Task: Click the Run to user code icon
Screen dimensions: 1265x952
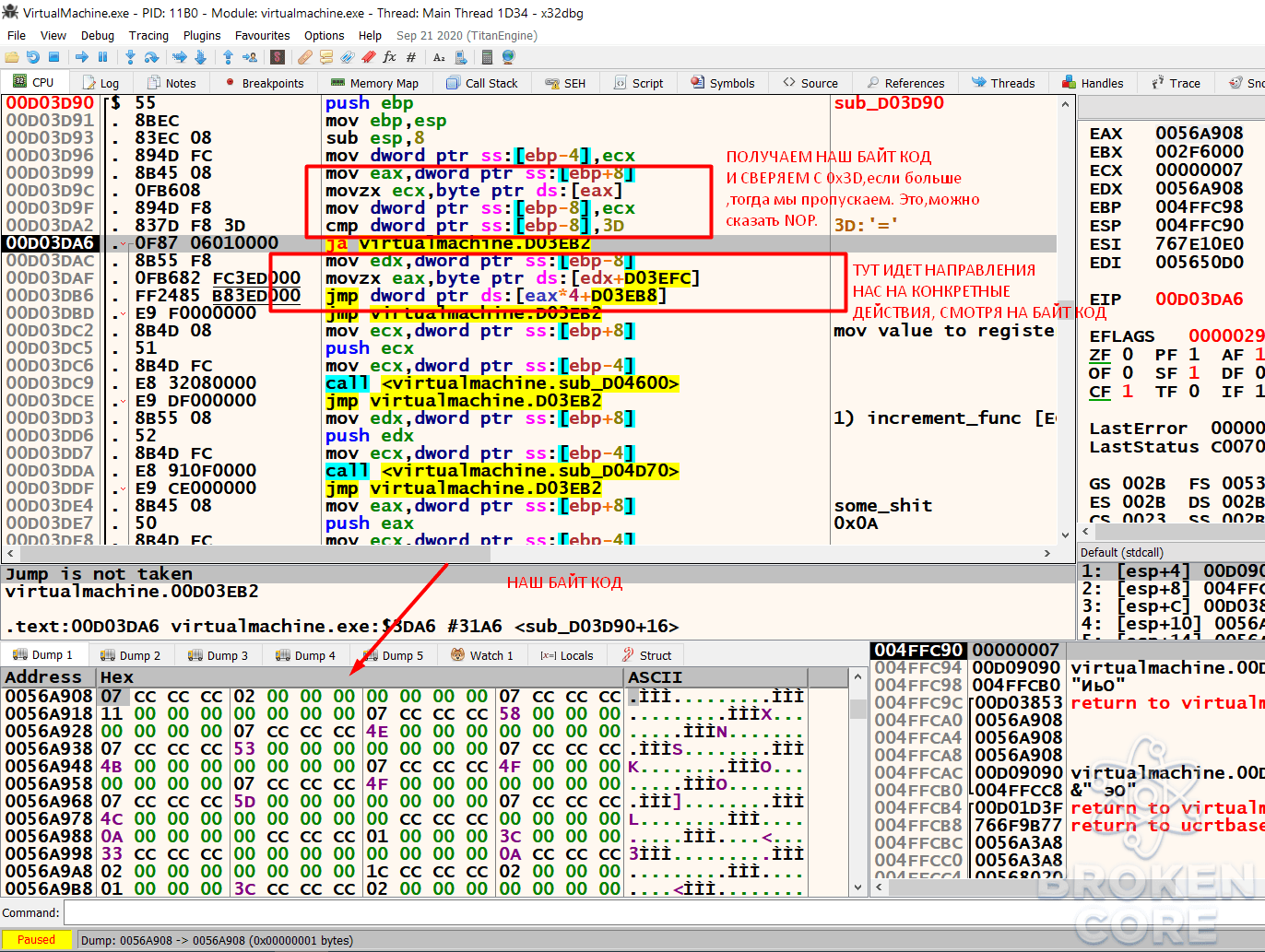Action: point(250,57)
